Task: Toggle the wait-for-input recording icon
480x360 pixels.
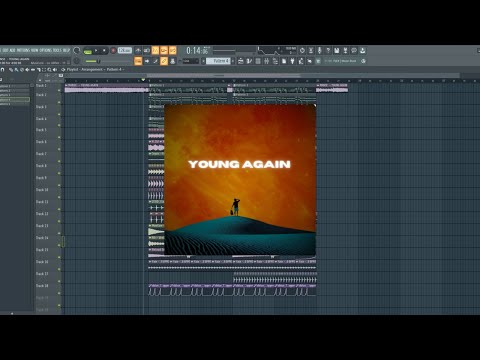Action: point(147,51)
